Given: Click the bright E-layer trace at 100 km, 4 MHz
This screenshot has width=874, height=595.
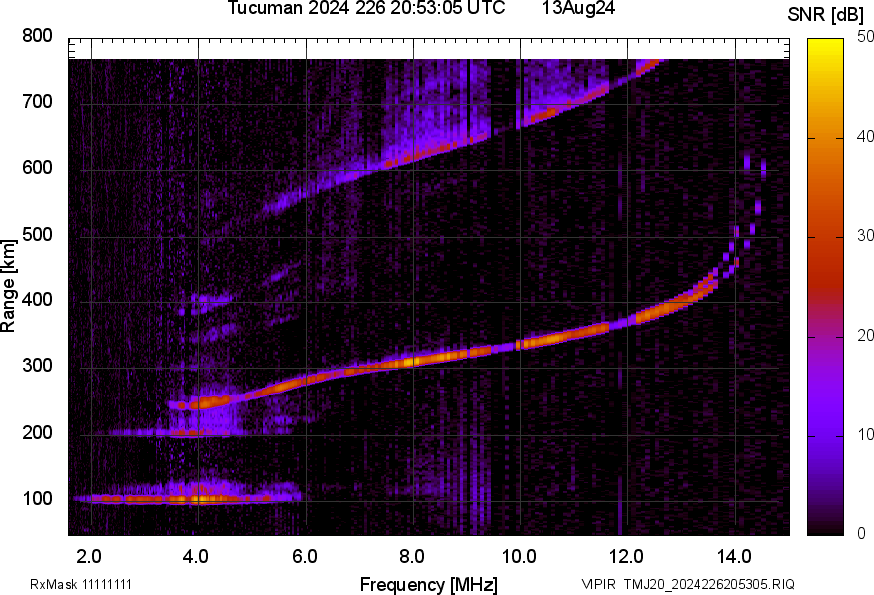Looking at the screenshot, I should point(199,498).
